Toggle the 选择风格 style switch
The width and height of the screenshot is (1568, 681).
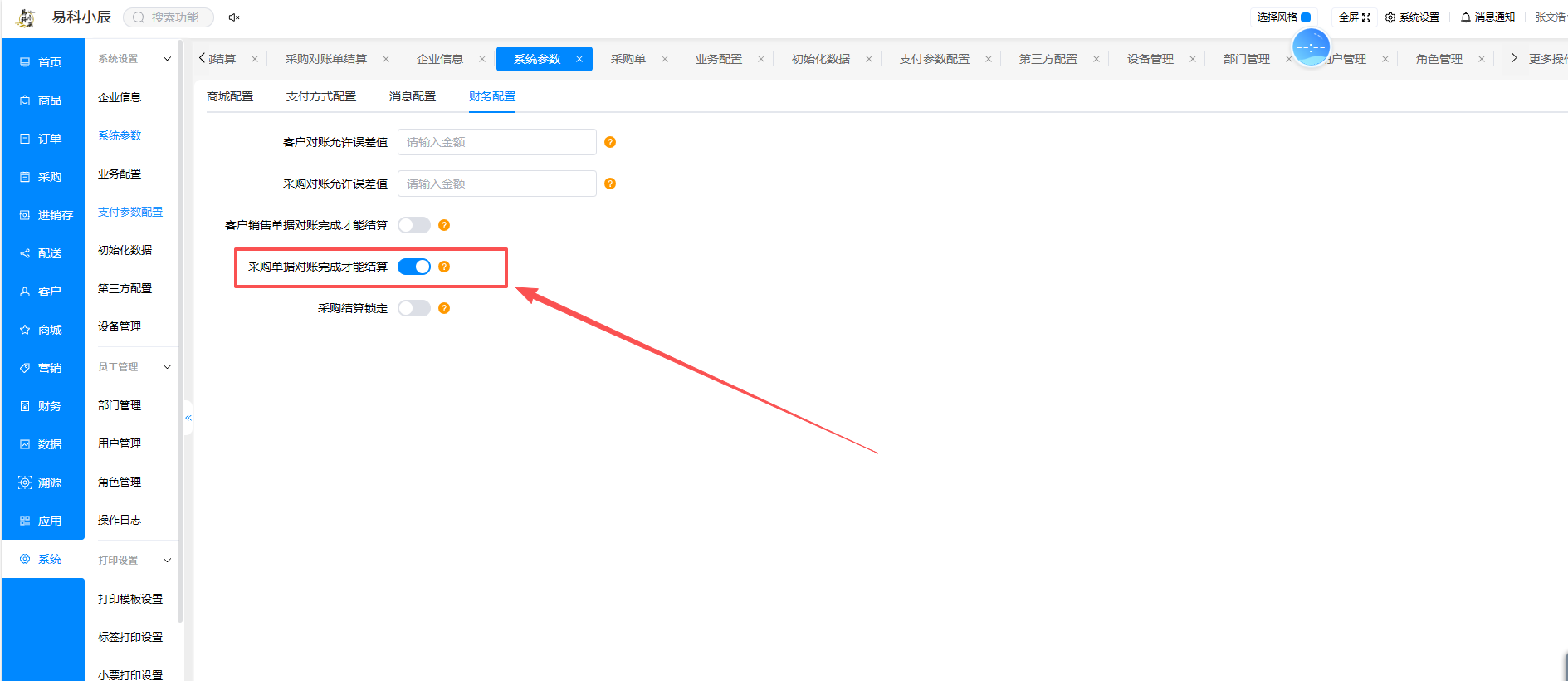1306,17
